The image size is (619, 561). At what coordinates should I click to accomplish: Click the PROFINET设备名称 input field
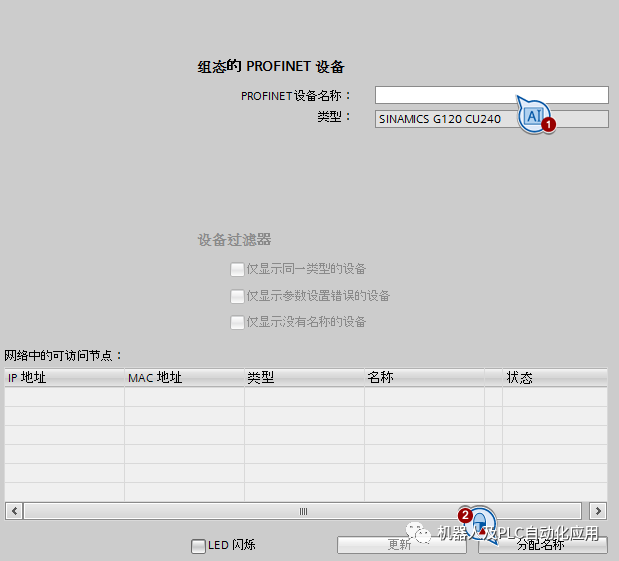pyautogui.click(x=491, y=95)
